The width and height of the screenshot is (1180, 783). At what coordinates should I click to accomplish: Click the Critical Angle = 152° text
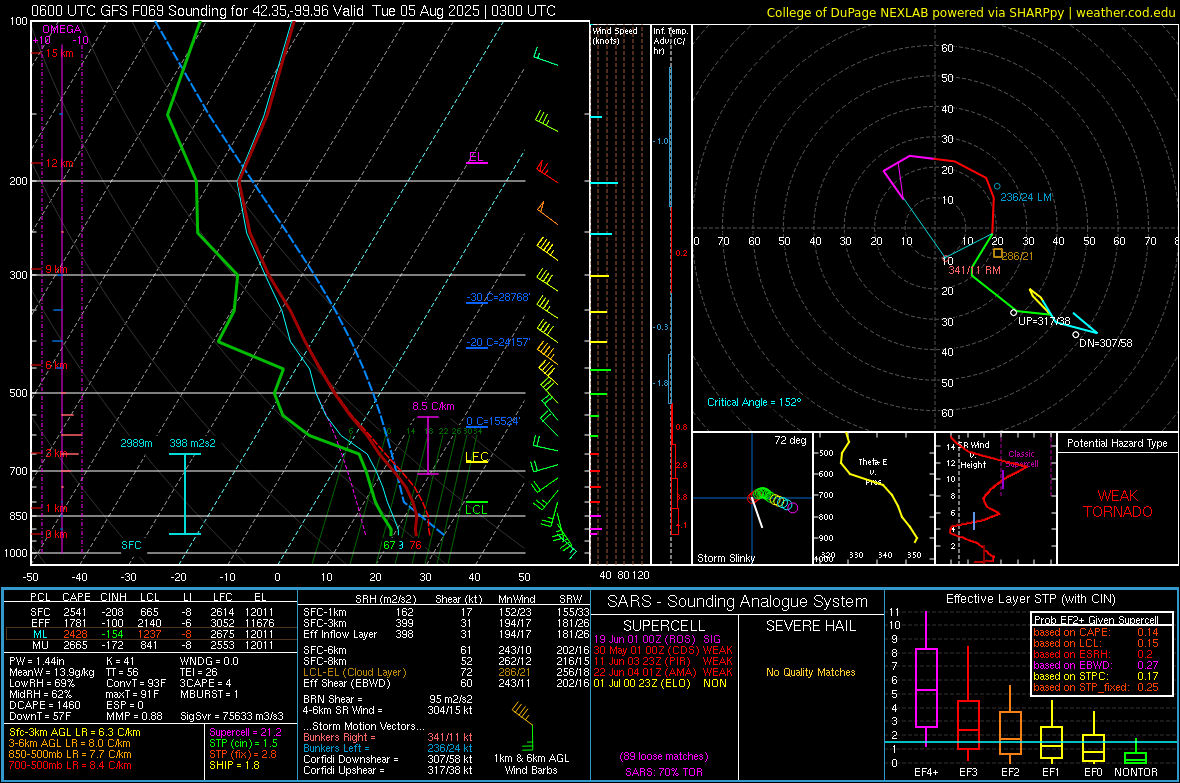[754, 403]
